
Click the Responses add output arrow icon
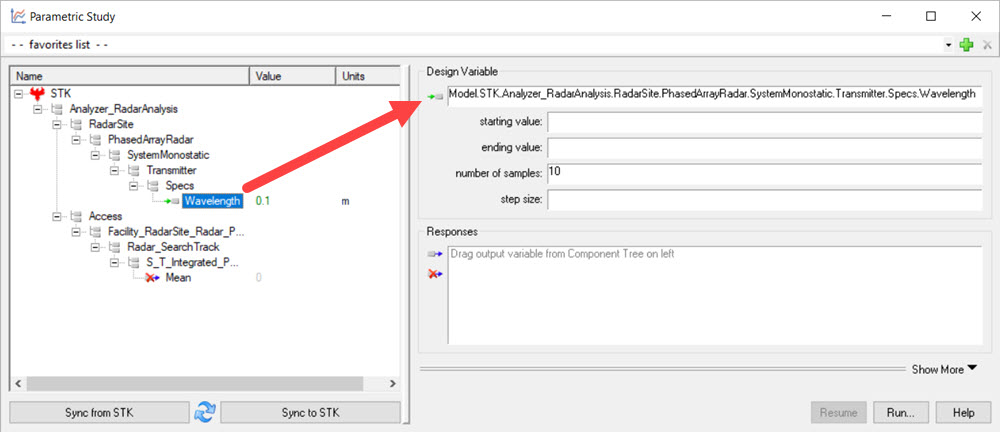pyautogui.click(x=434, y=254)
